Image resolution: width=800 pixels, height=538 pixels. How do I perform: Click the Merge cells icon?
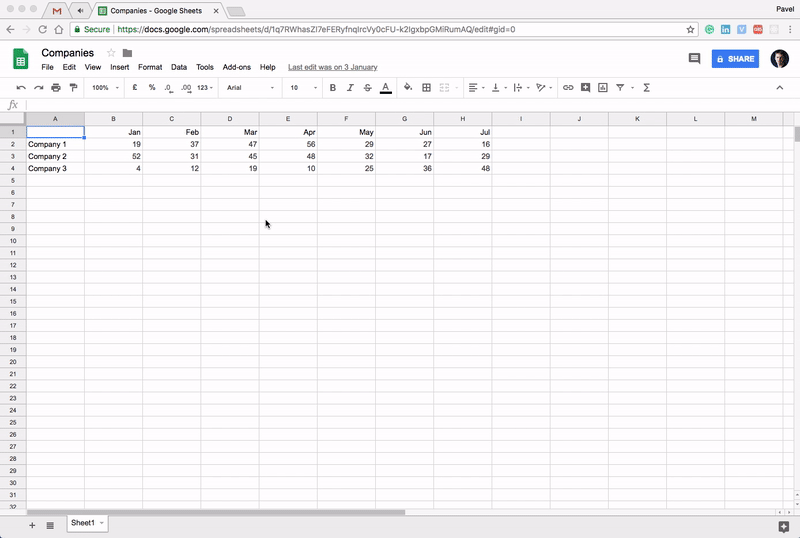[444, 88]
